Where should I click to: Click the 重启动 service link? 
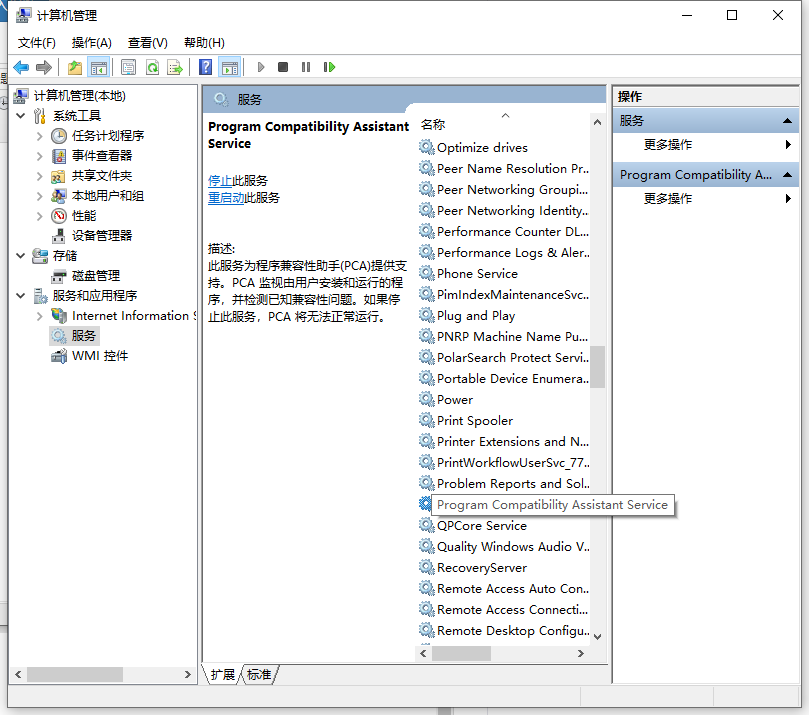(x=226, y=197)
